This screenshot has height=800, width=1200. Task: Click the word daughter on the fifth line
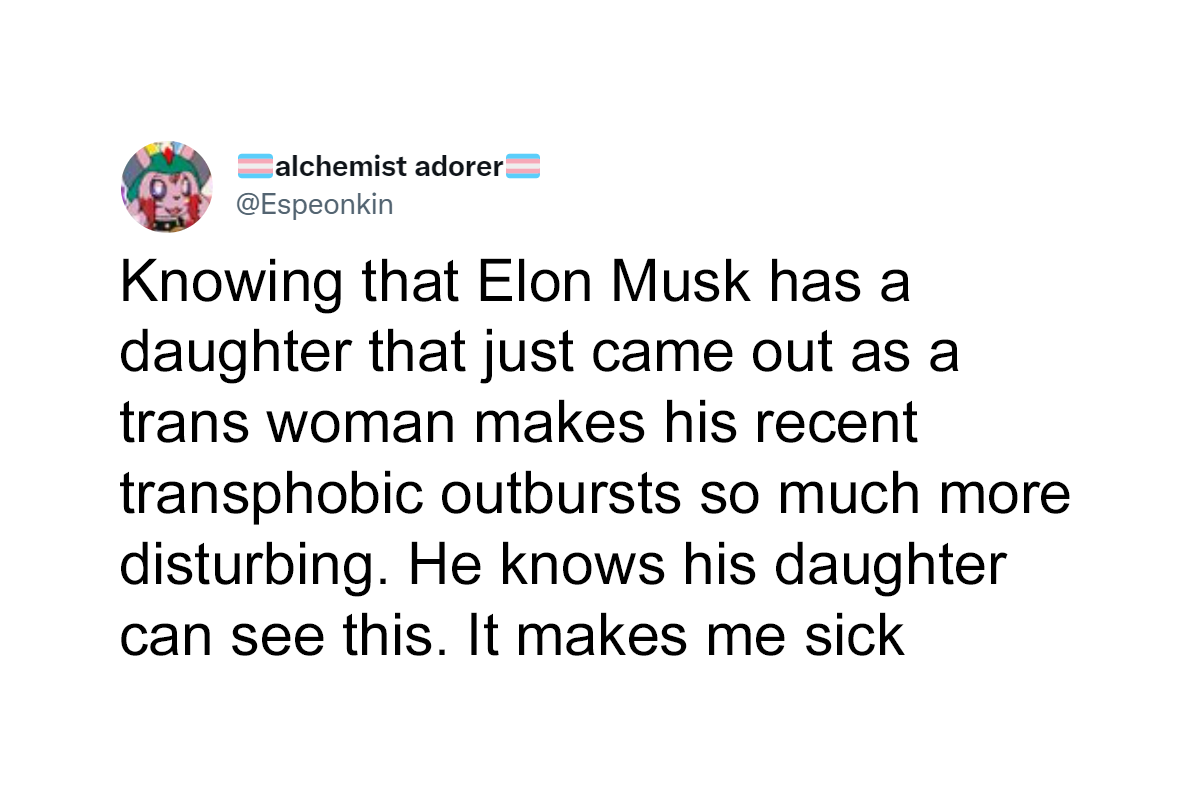(888, 565)
